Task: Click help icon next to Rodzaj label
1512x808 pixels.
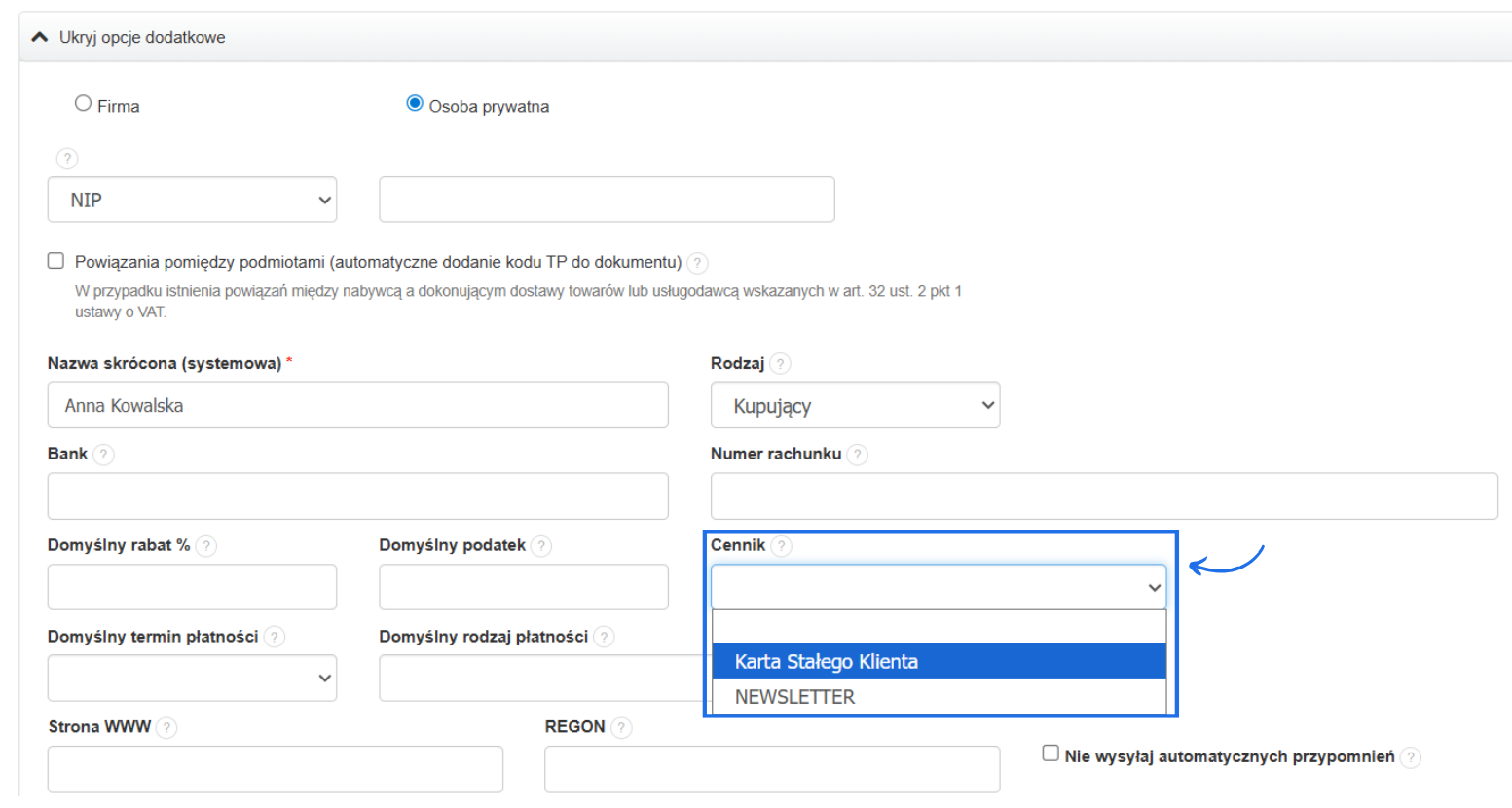Action: click(780, 364)
